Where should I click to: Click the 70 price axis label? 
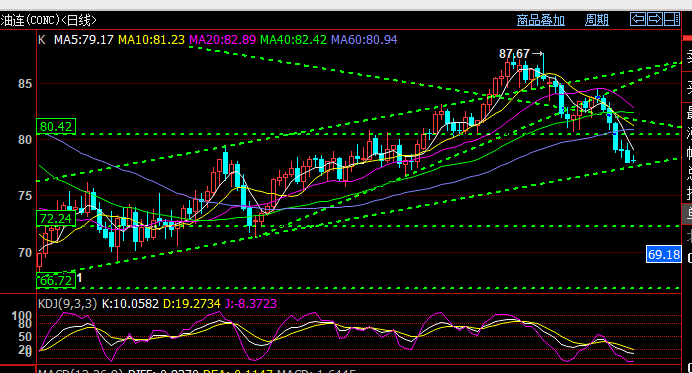pyautogui.click(x=25, y=253)
